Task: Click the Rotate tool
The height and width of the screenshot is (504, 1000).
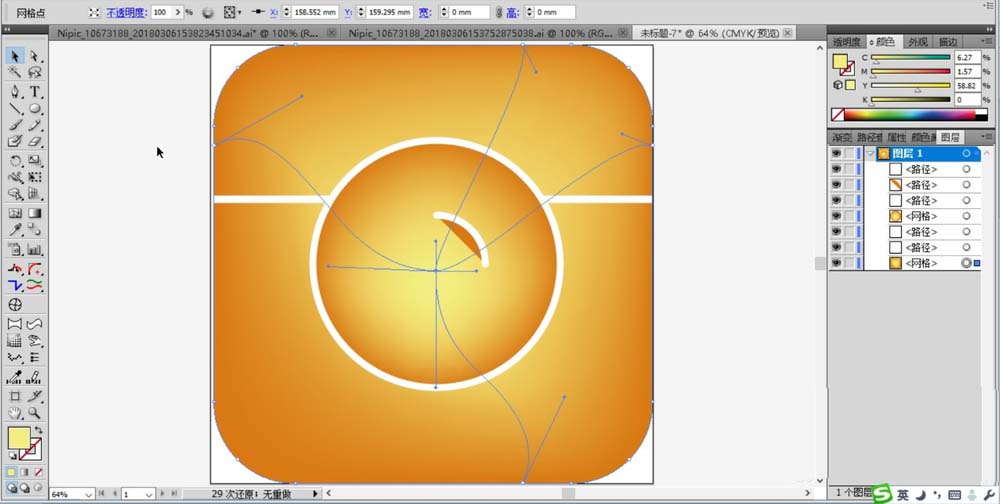Action: pyautogui.click(x=15, y=160)
